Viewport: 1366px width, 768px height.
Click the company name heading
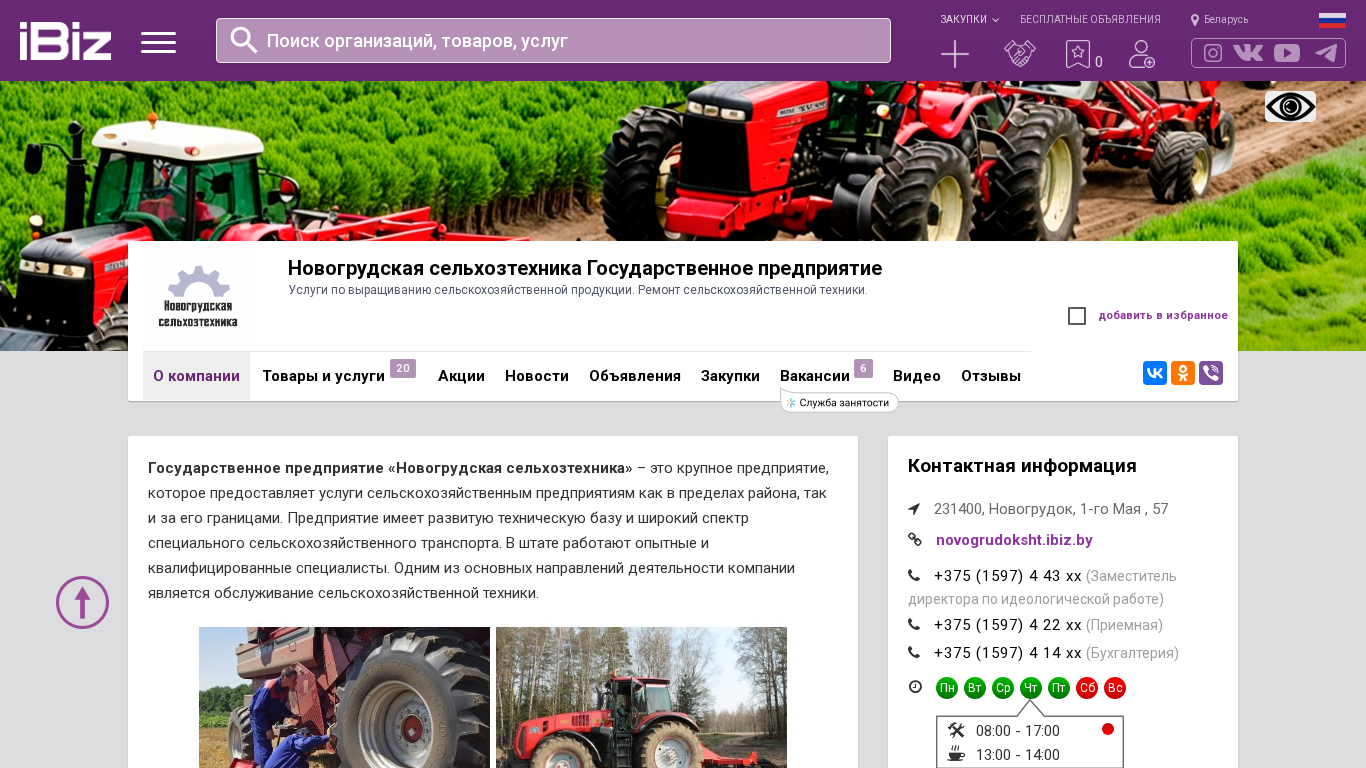pos(585,268)
